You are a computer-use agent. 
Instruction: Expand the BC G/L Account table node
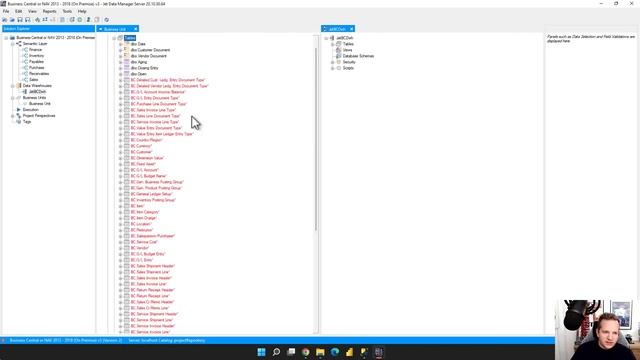(120, 170)
